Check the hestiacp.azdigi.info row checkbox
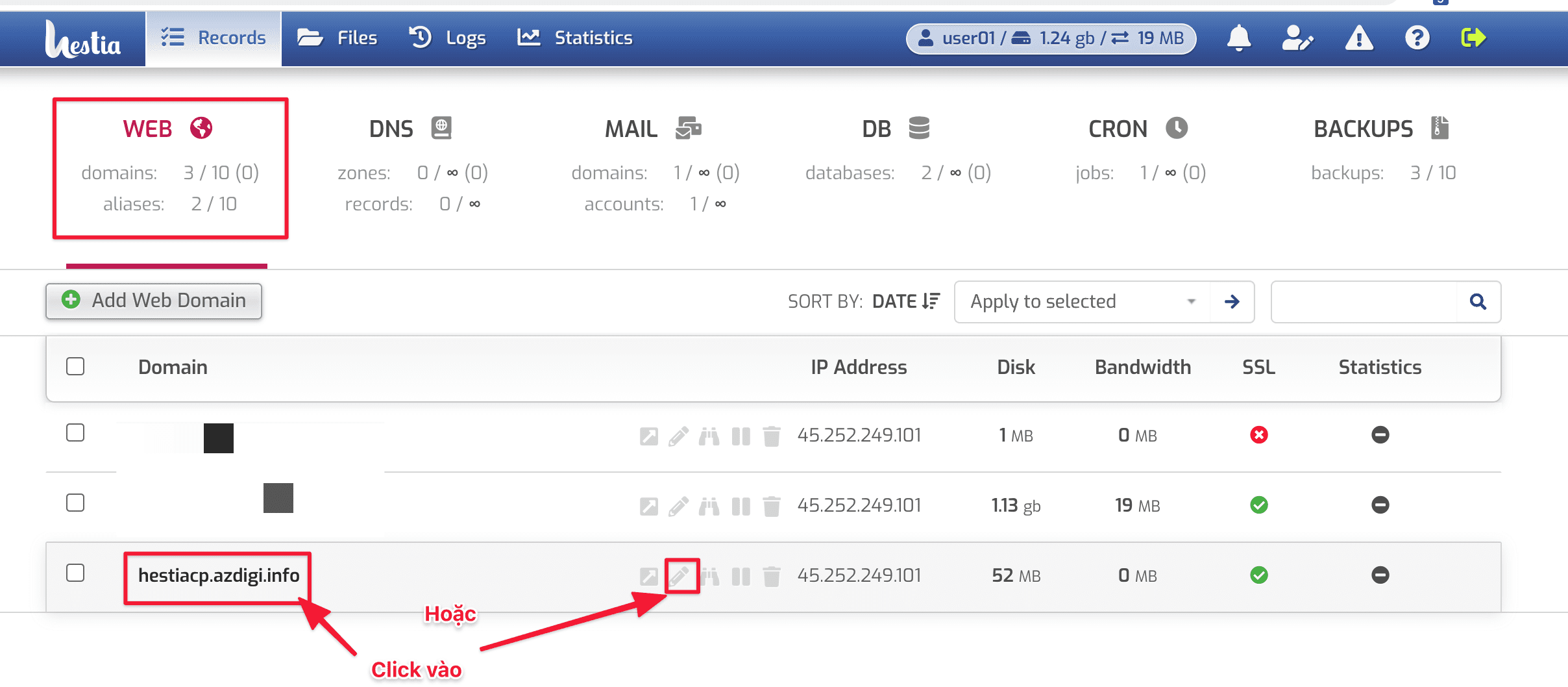The width and height of the screenshot is (1568, 687). tap(75, 573)
